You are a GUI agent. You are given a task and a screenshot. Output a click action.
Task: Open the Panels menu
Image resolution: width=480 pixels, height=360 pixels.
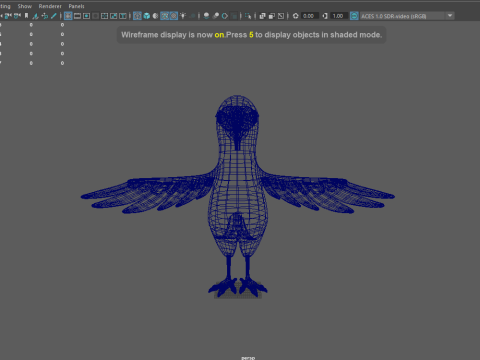click(x=76, y=6)
